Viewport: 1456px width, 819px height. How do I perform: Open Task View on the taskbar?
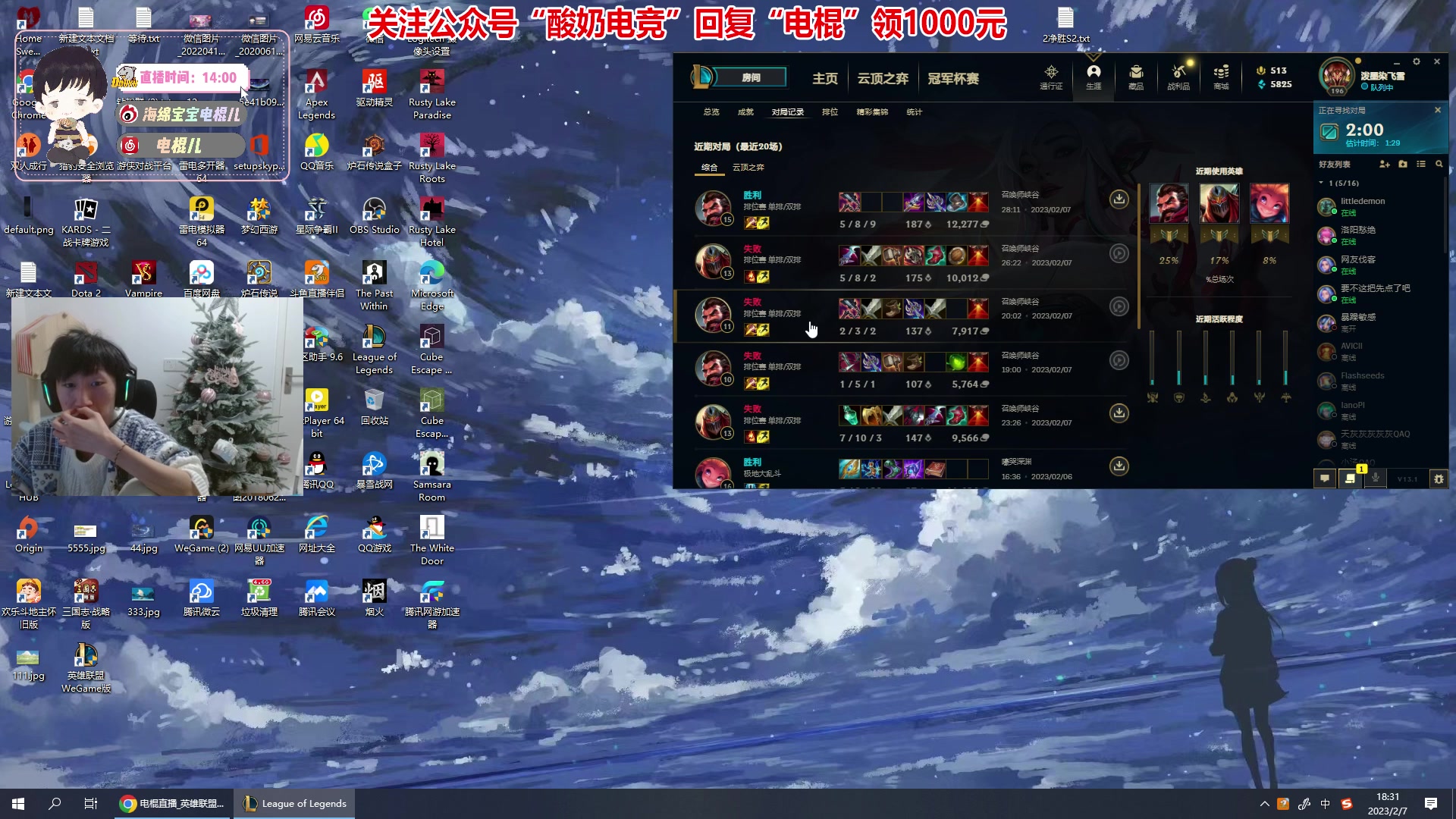(91, 803)
